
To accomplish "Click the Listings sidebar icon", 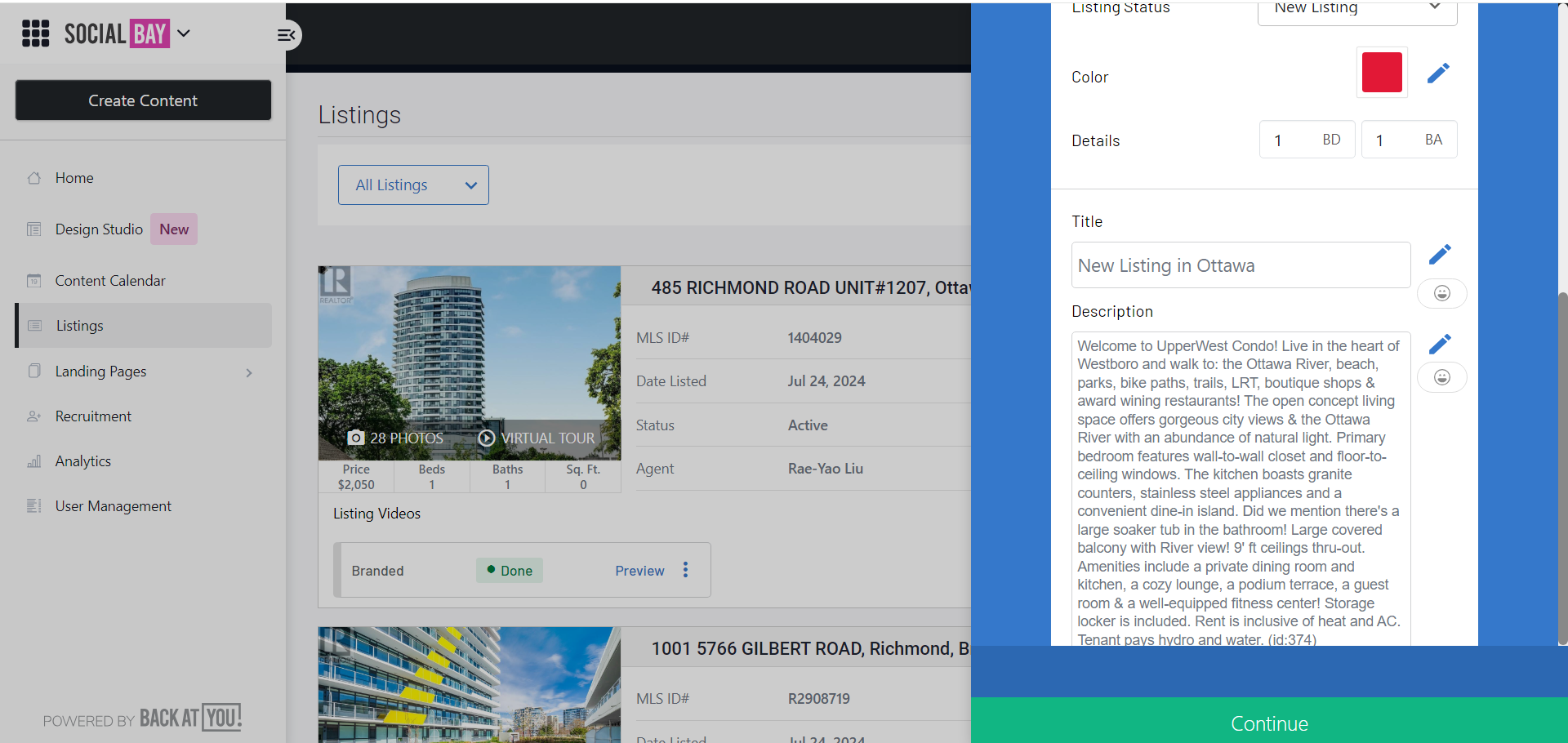I will (x=34, y=326).
